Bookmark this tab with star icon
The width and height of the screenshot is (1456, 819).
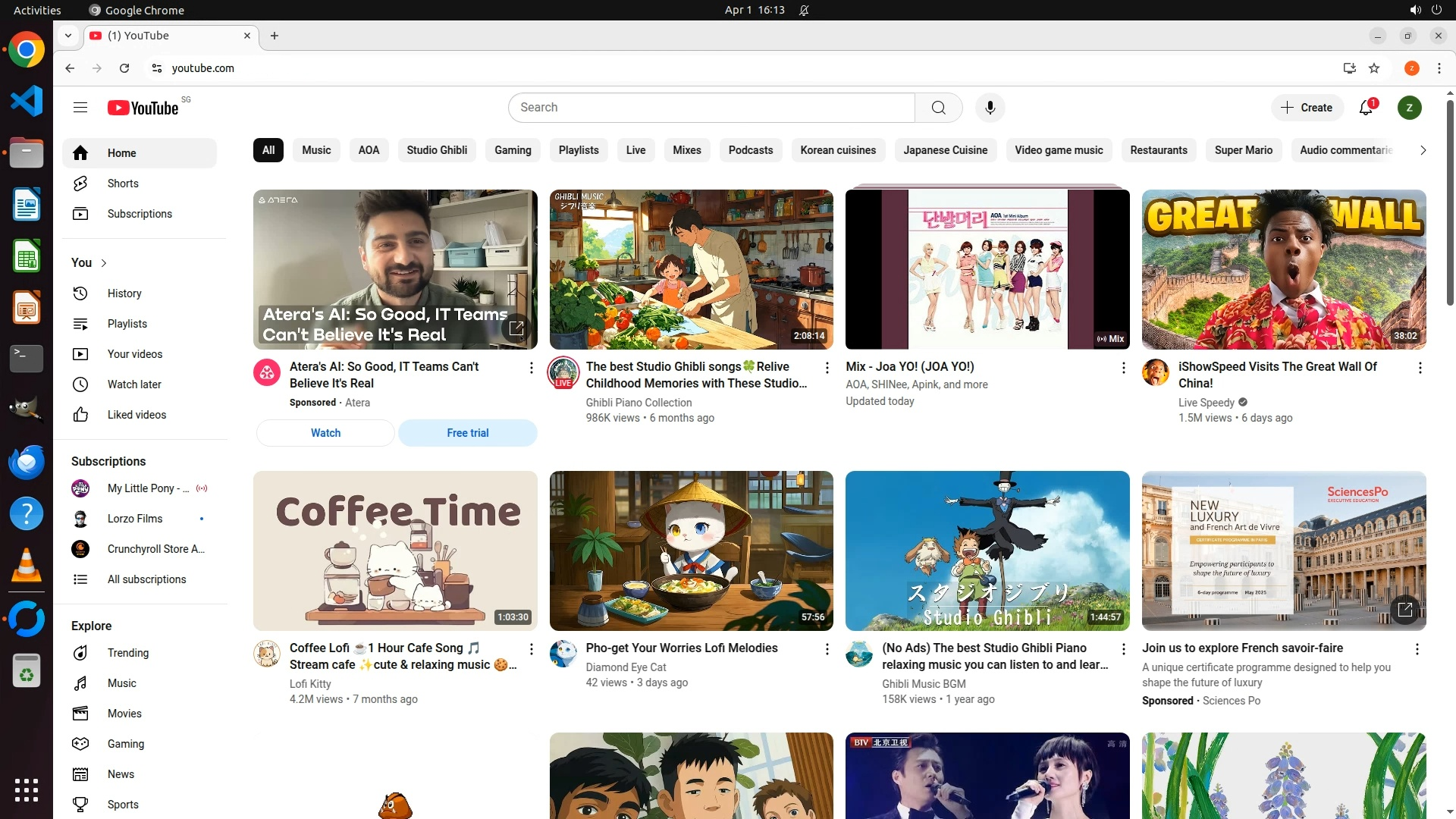click(1374, 68)
